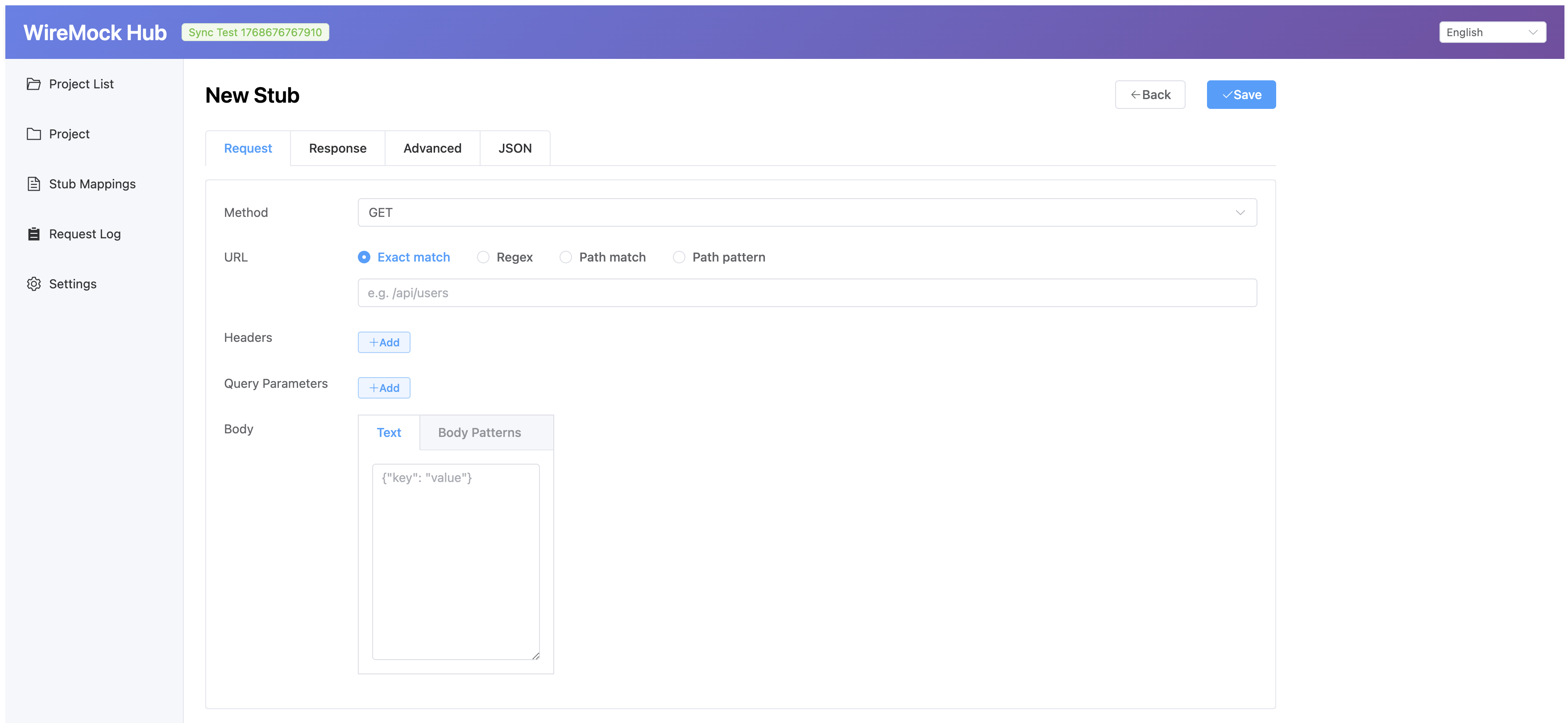Switch to the Response tab
This screenshot has width=1568, height=723.
pyautogui.click(x=337, y=148)
